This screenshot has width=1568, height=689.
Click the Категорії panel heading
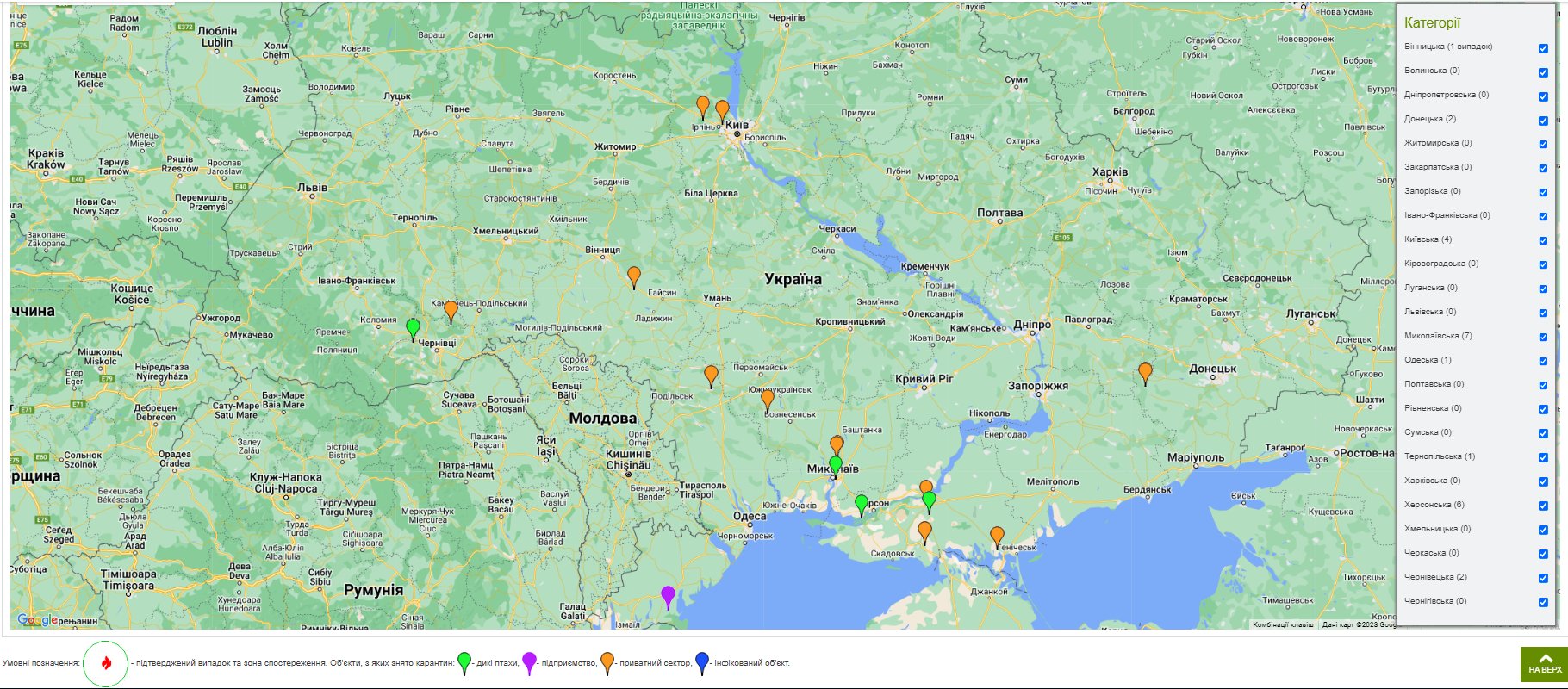coord(1432,23)
